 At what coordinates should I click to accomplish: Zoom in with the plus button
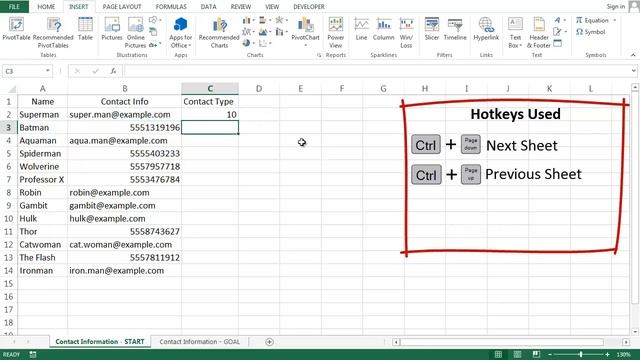pos(607,354)
